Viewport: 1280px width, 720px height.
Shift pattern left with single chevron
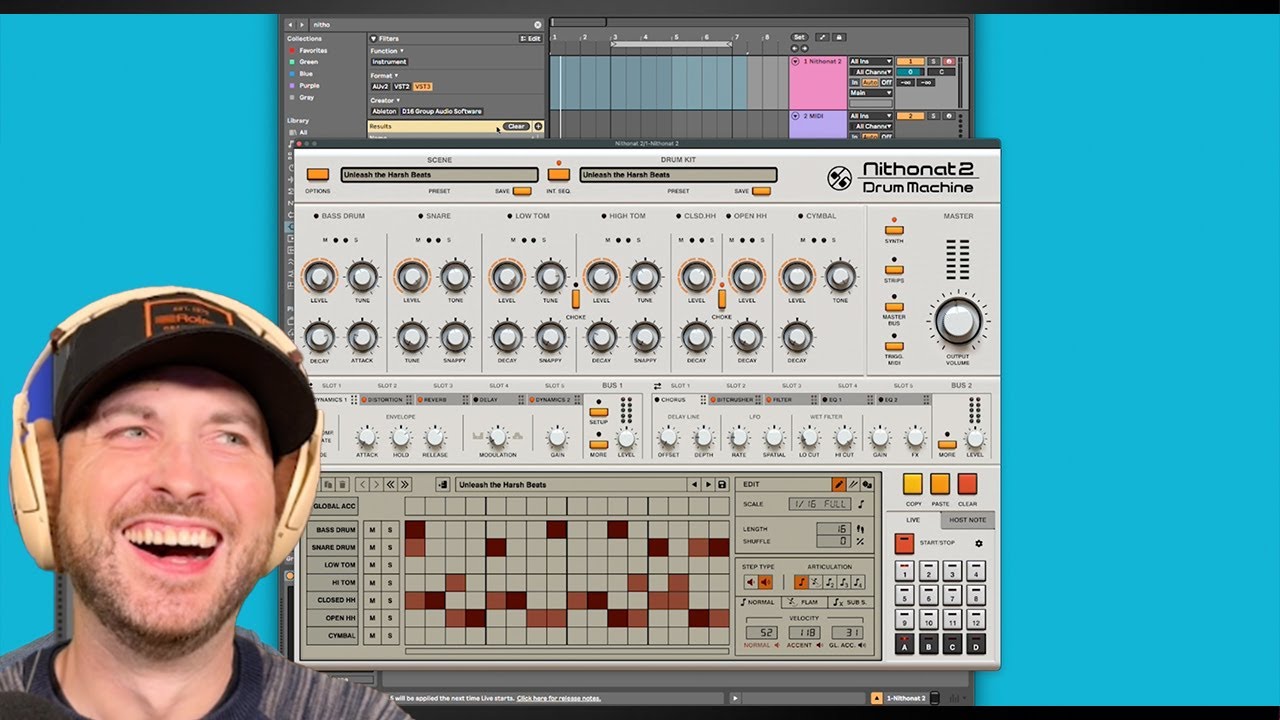363,484
